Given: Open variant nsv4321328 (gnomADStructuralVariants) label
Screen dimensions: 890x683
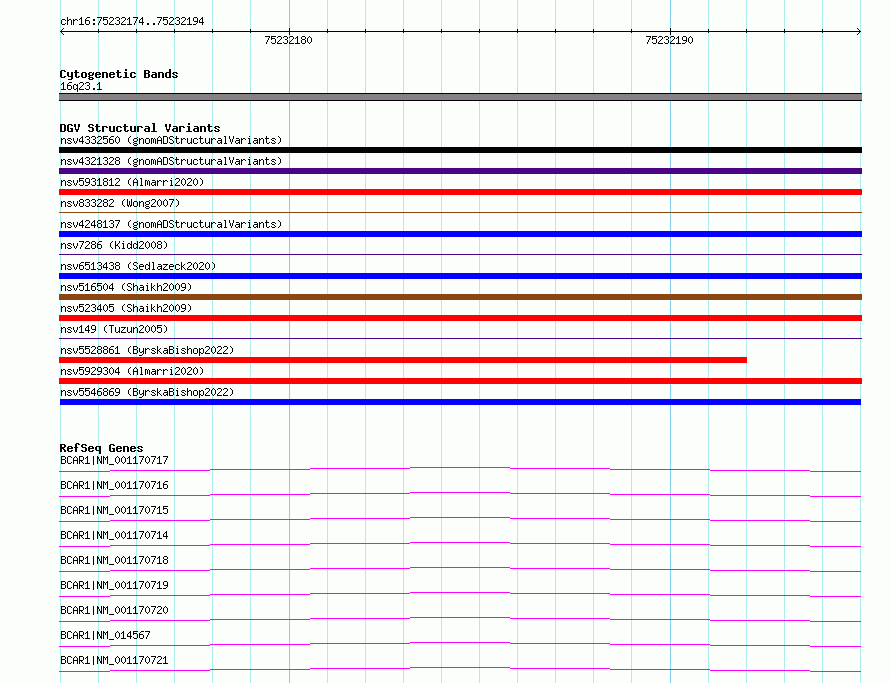Looking at the screenshot, I should point(171,161).
